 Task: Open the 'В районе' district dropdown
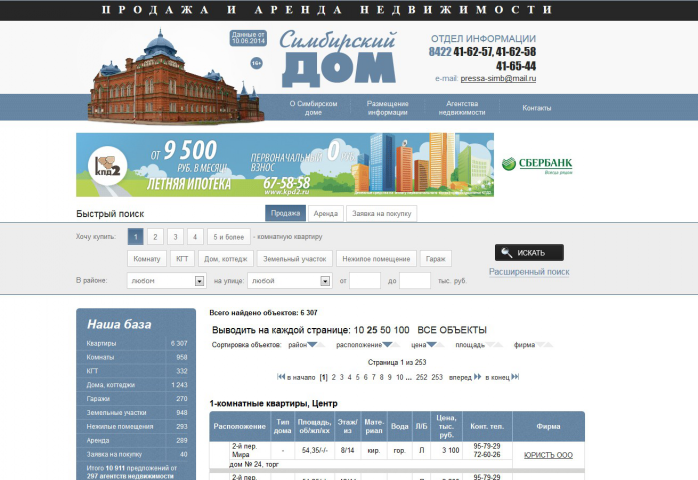(166, 281)
